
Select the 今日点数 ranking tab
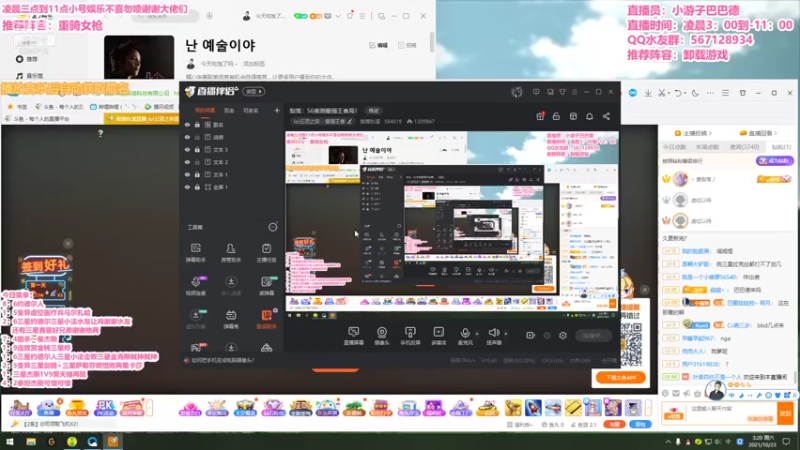tap(674, 147)
